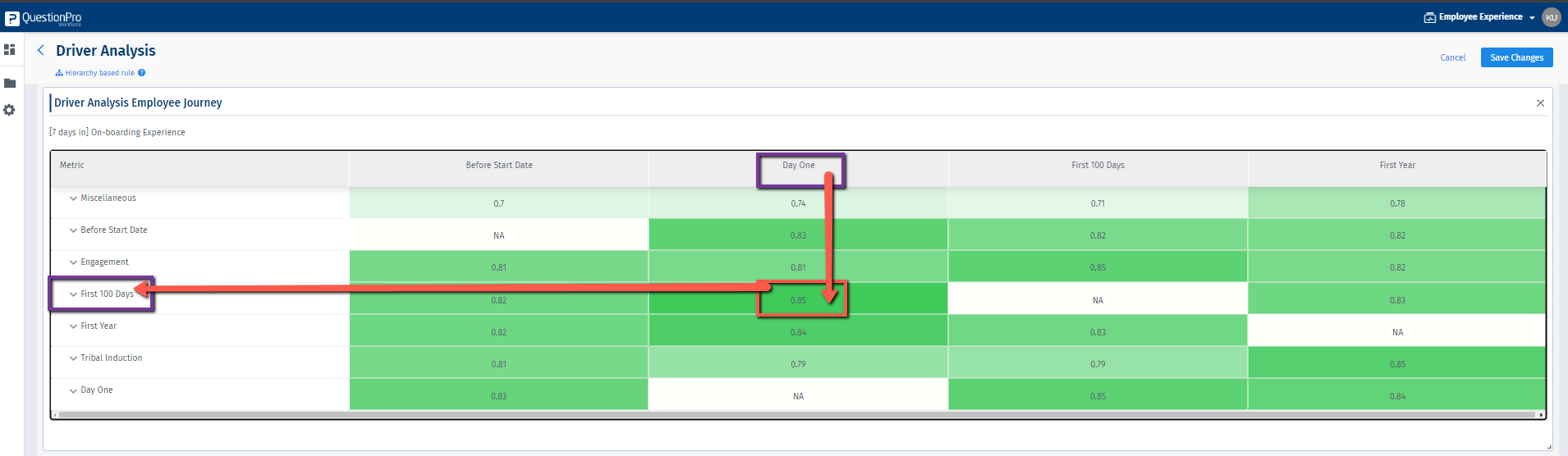Viewport: 1568px width, 456px height.
Task: Click the Driver Analysis page heading
Action: [106, 51]
